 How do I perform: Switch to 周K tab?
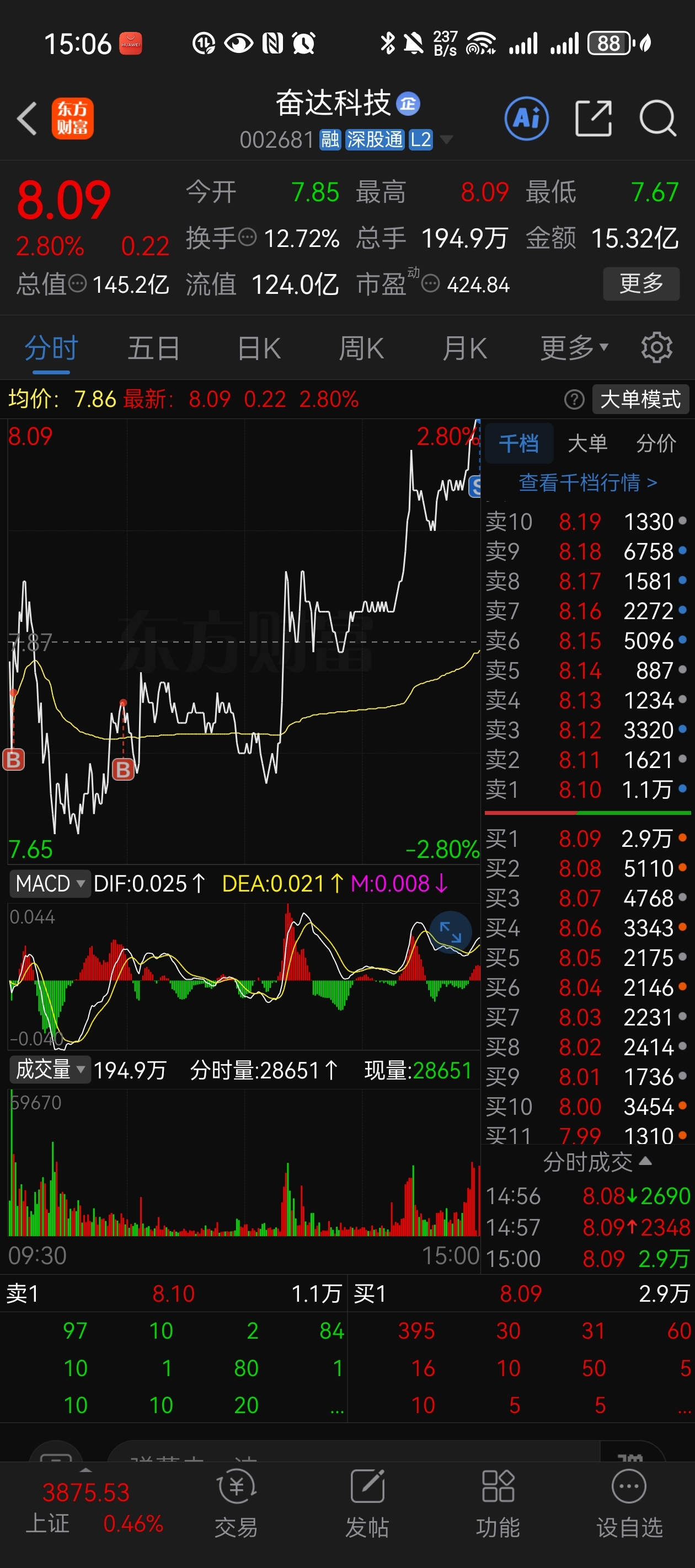coord(361,347)
